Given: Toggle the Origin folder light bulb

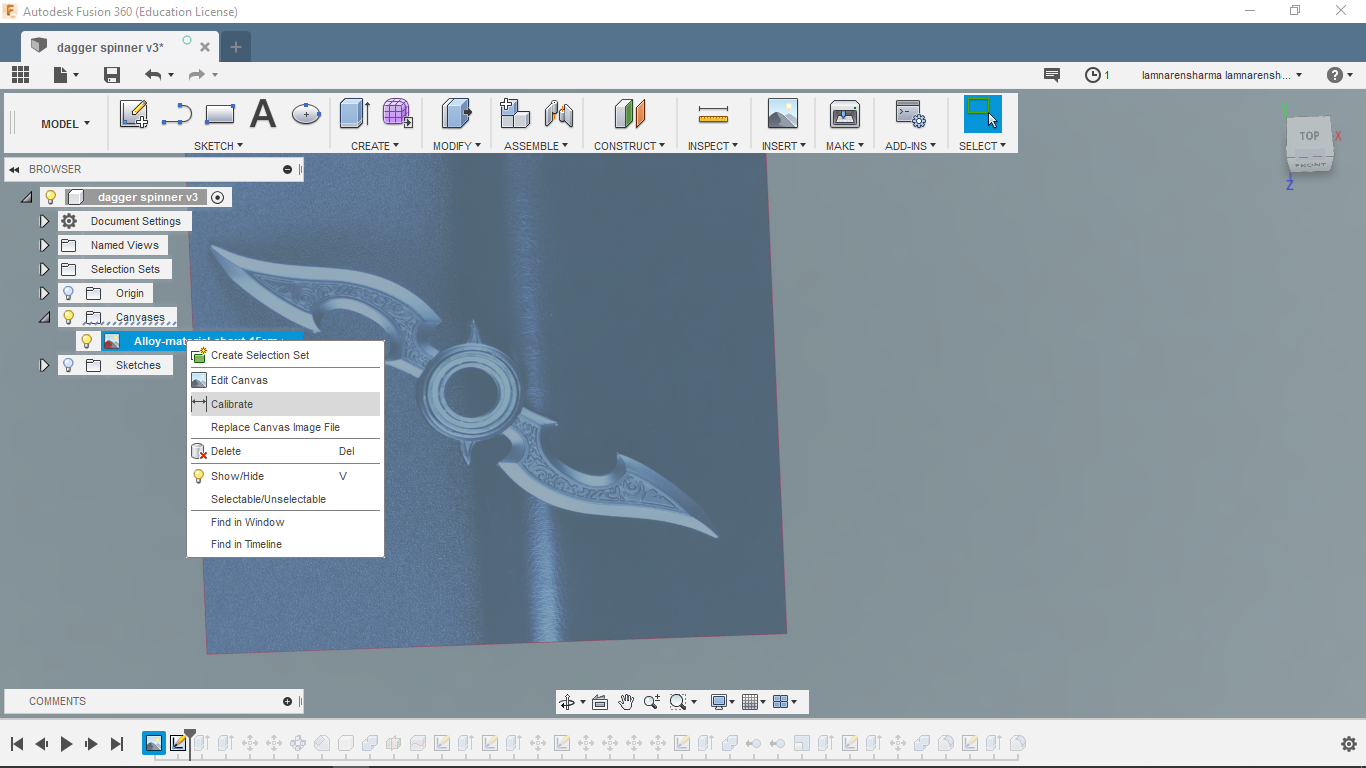Looking at the screenshot, I should (x=69, y=293).
